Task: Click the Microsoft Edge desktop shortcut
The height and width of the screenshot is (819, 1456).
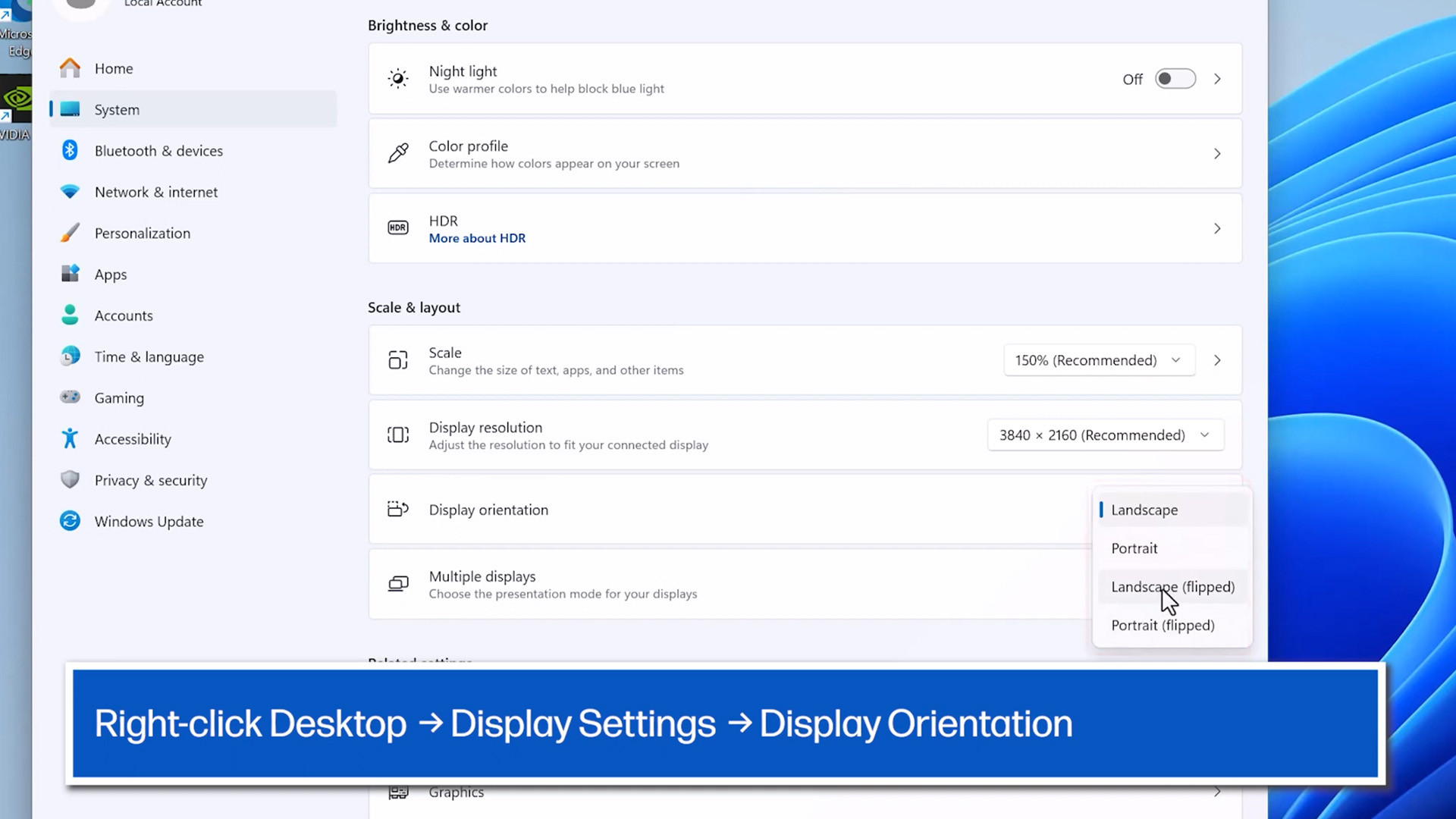Action: coord(15,30)
